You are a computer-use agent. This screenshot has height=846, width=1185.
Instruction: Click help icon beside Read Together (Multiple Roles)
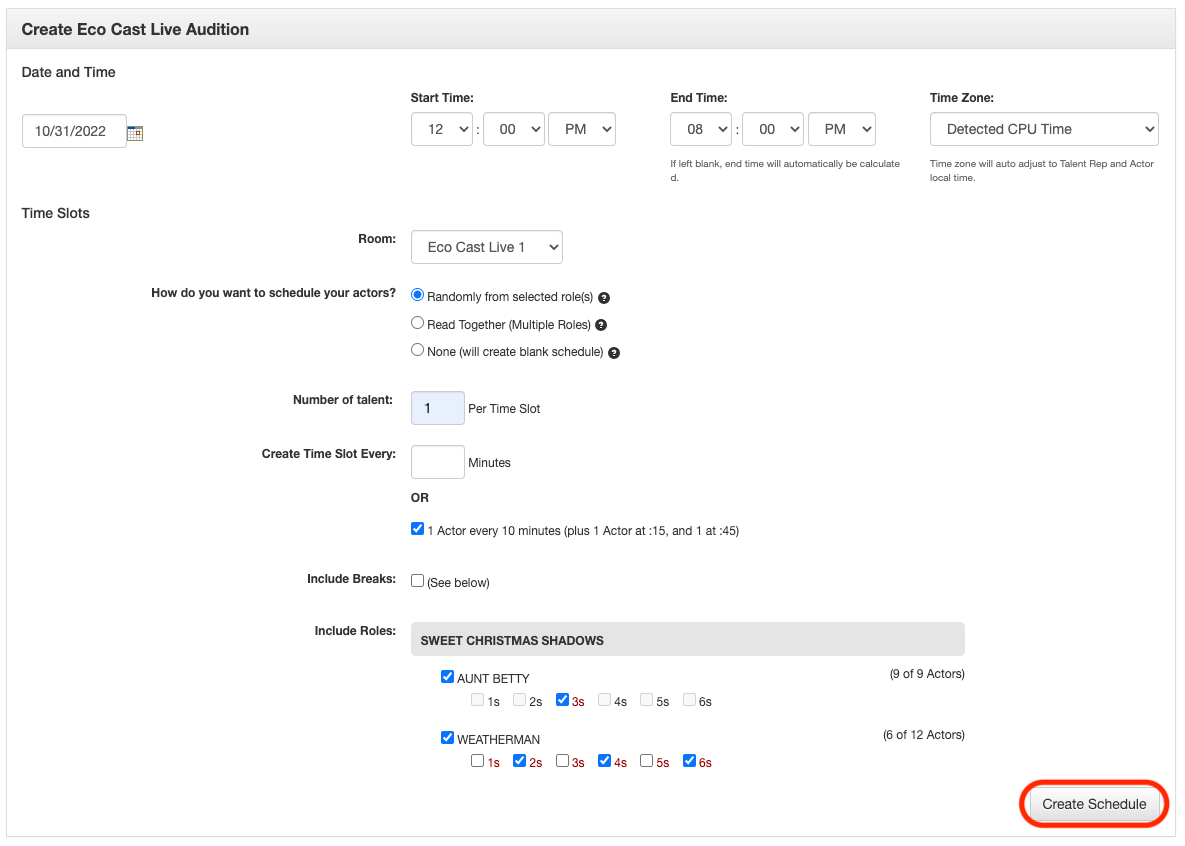pos(601,325)
